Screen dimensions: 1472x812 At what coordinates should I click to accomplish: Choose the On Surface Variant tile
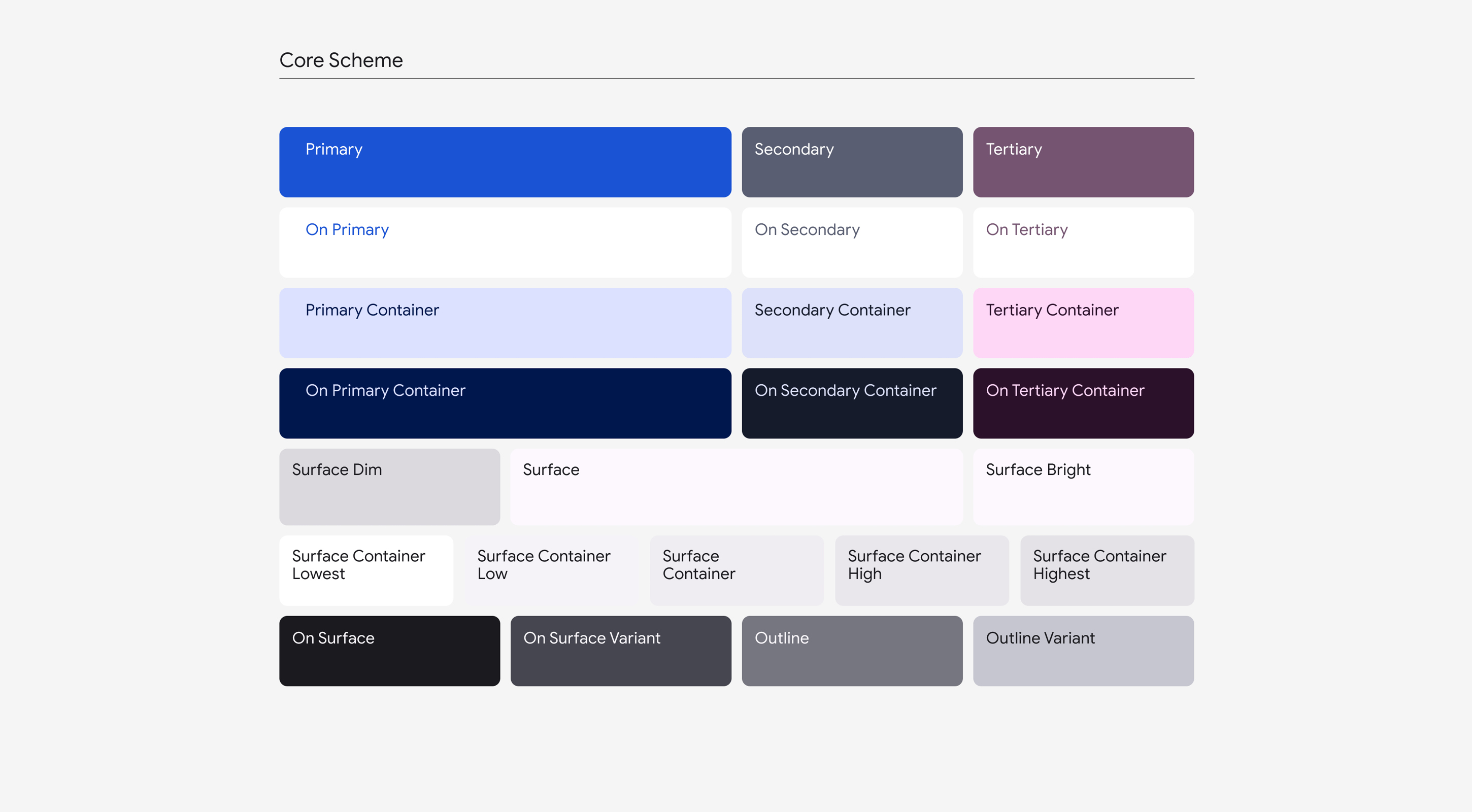[x=621, y=650]
